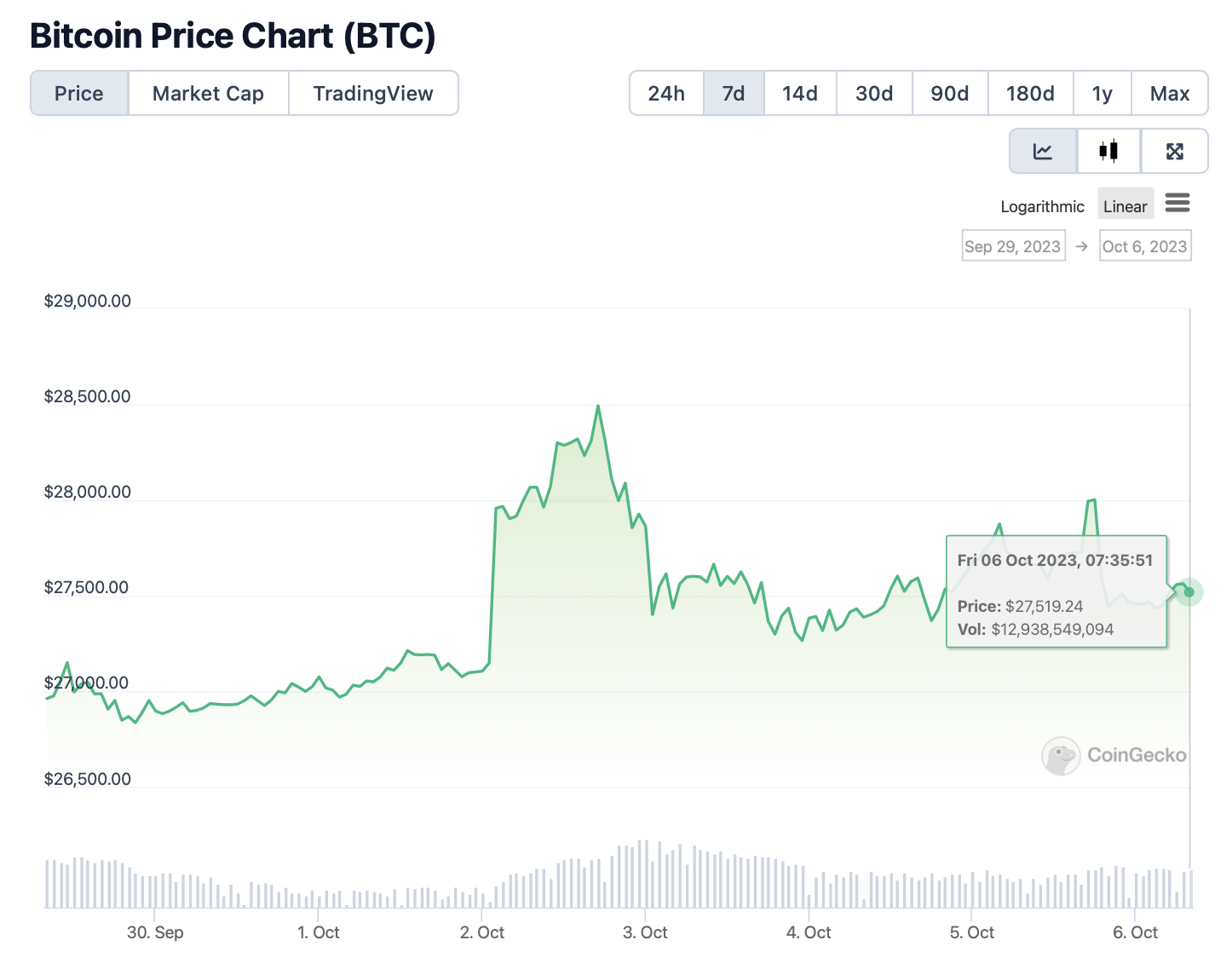Screen dimensions: 1232x963
Task: Select the line chart view icon
Action: pos(1043,152)
